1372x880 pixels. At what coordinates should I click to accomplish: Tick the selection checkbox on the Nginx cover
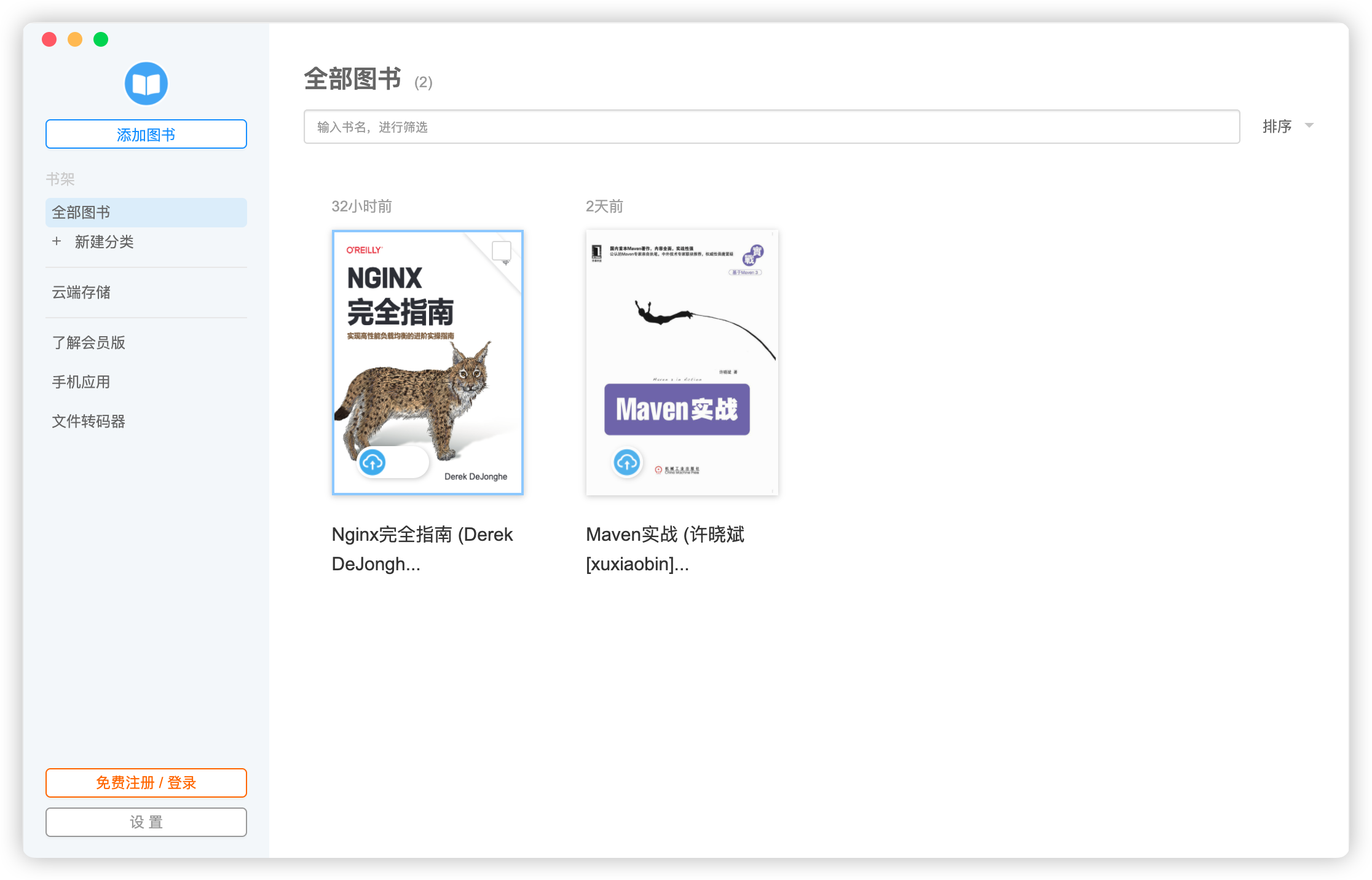pos(502,251)
